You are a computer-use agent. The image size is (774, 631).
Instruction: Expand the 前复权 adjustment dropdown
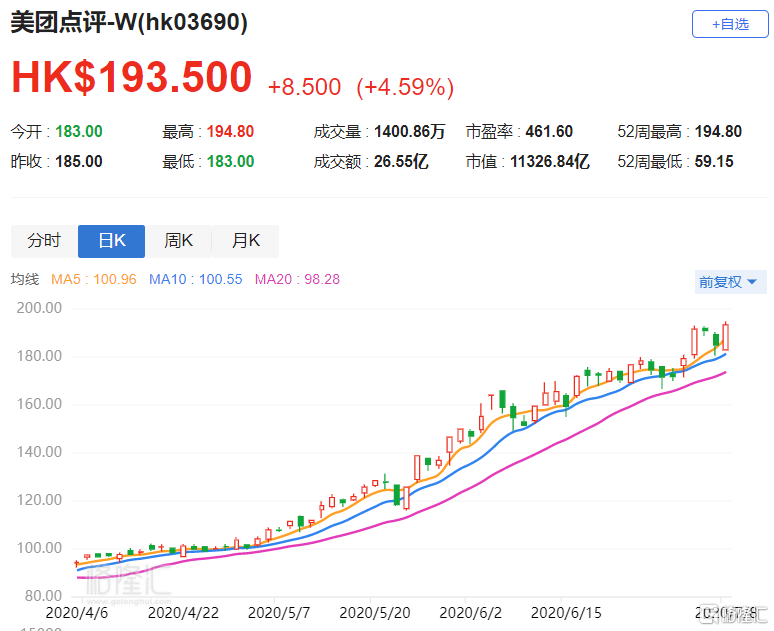click(x=731, y=282)
